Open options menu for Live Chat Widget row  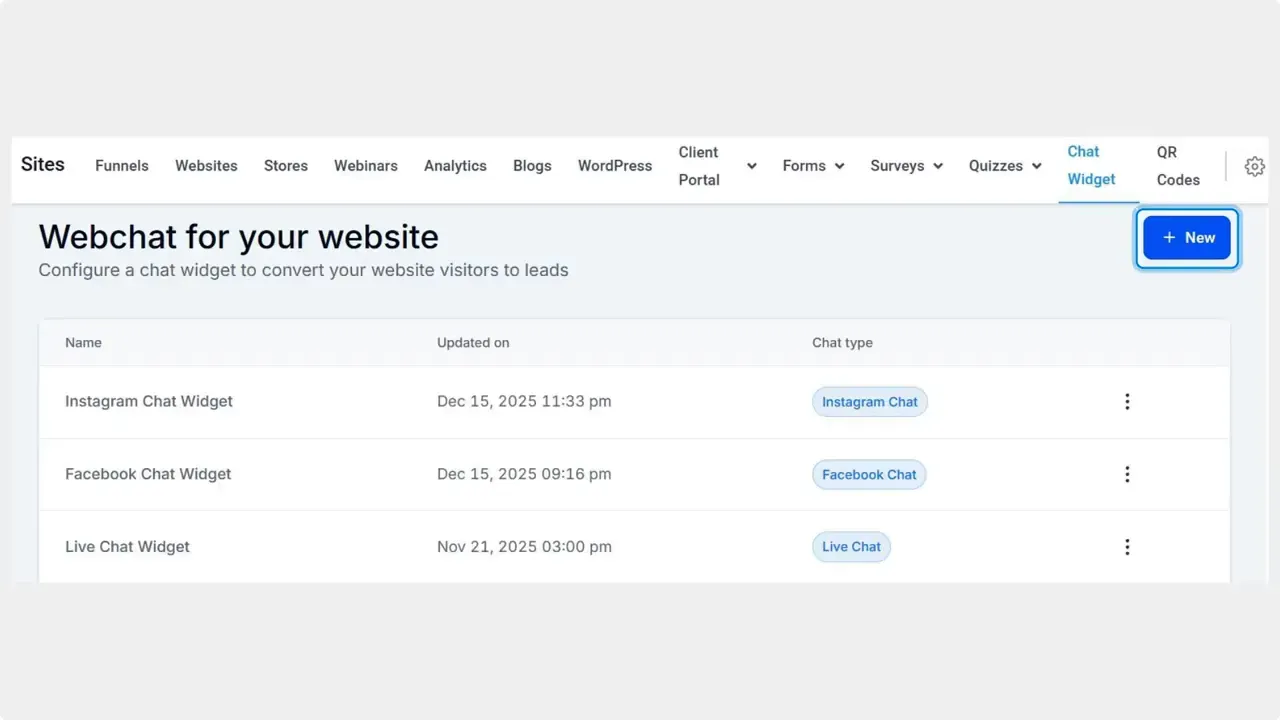click(1127, 547)
